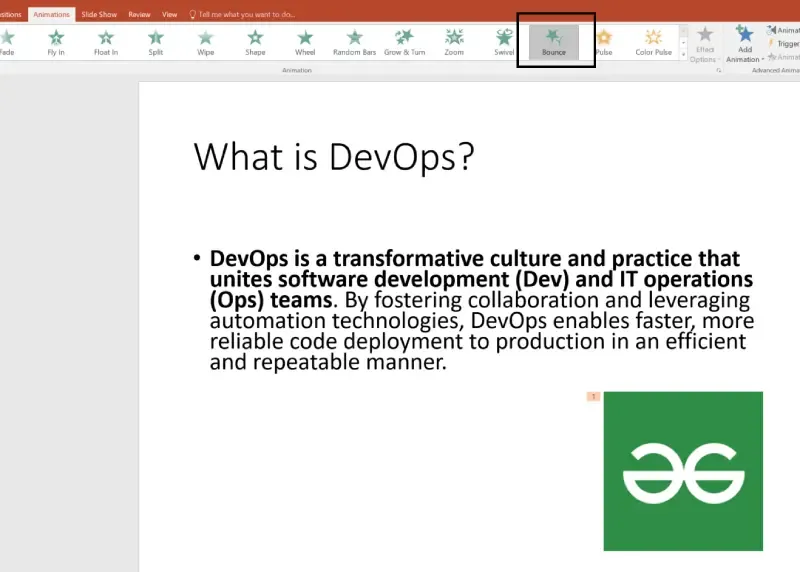Select the Swivel animation

504,42
